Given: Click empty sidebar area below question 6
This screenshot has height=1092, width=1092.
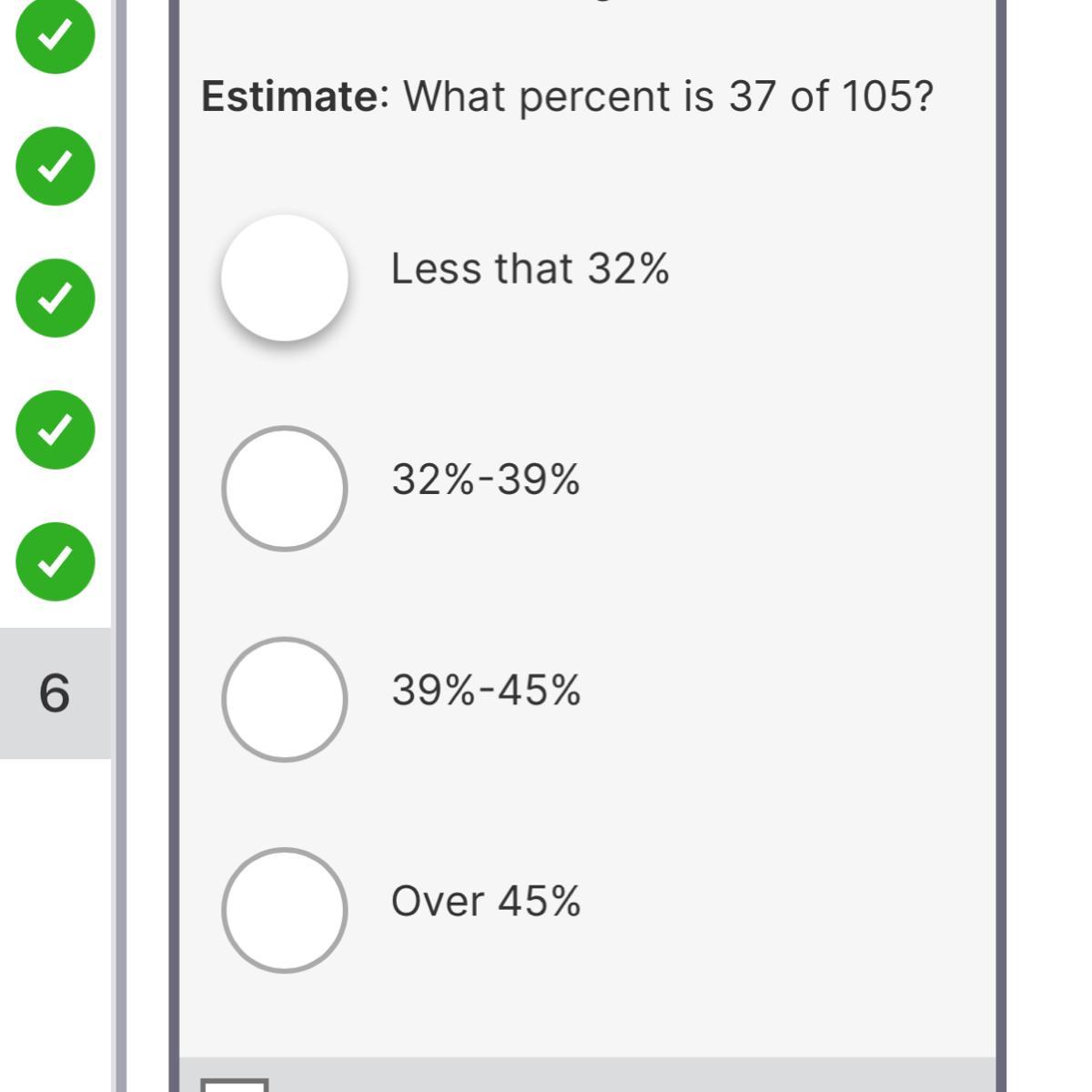Looking at the screenshot, I should pyautogui.click(x=55, y=910).
